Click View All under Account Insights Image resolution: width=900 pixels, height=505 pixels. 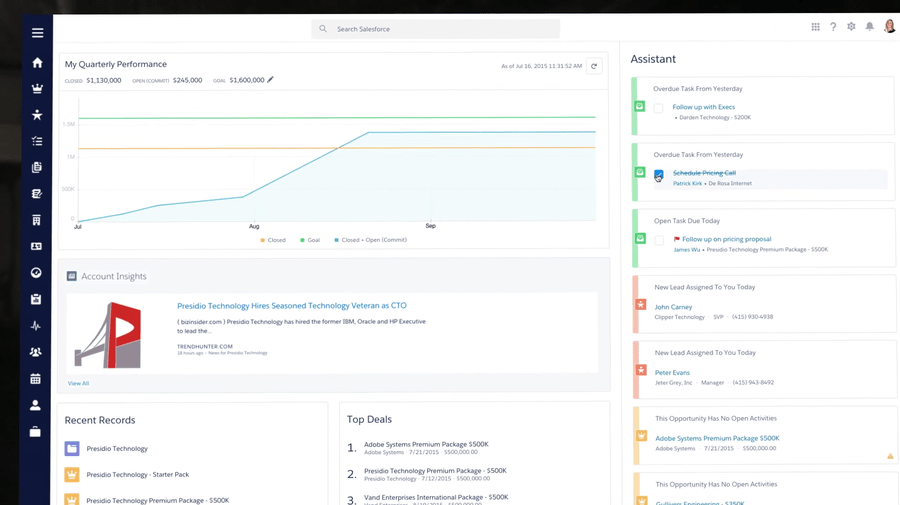[78, 383]
